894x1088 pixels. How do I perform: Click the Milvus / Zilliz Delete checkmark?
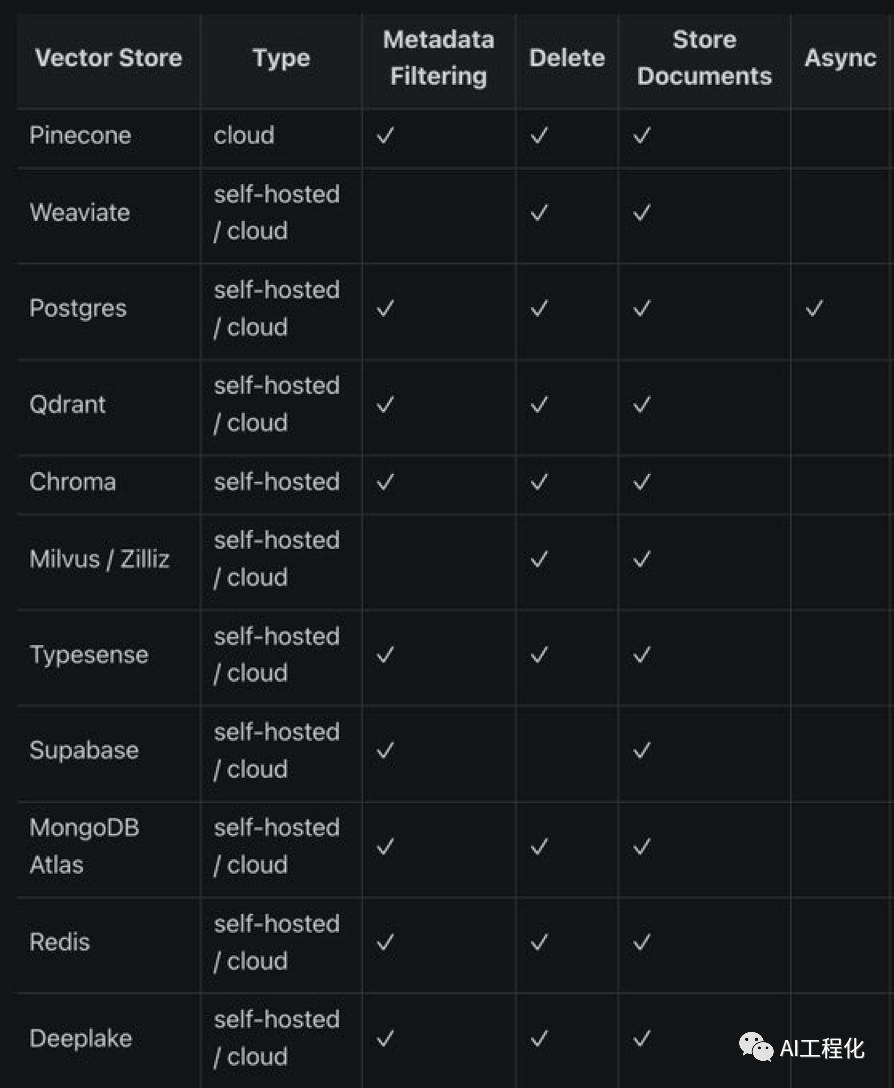(539, 558)
